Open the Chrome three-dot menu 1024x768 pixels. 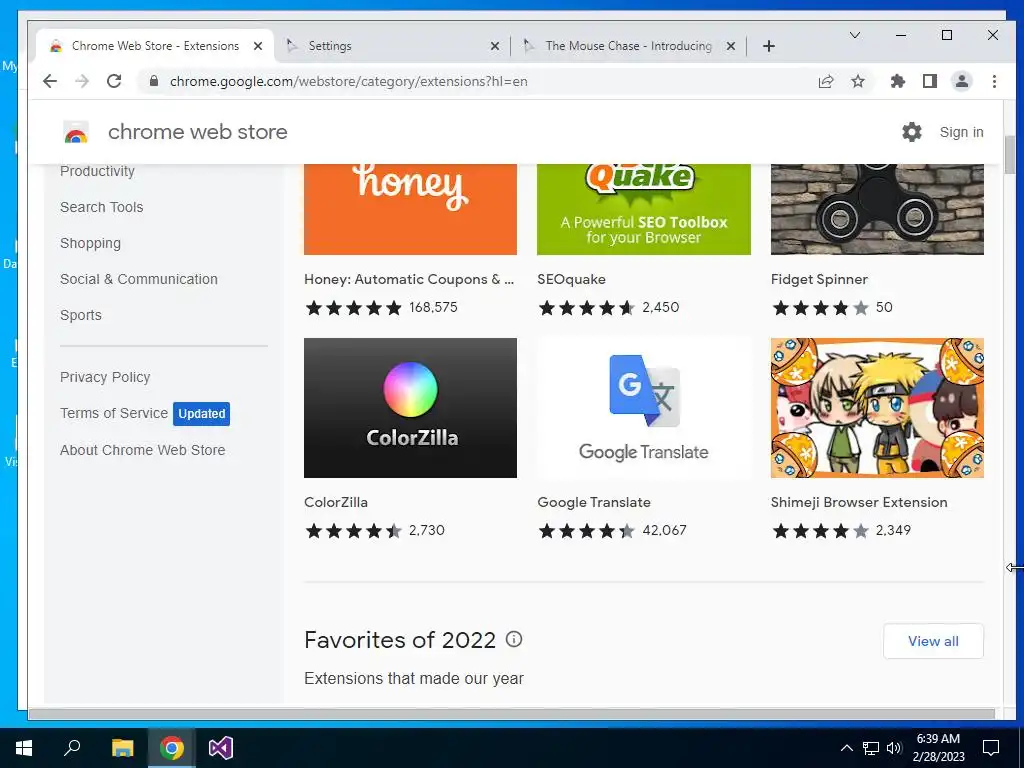coord(994,81)
